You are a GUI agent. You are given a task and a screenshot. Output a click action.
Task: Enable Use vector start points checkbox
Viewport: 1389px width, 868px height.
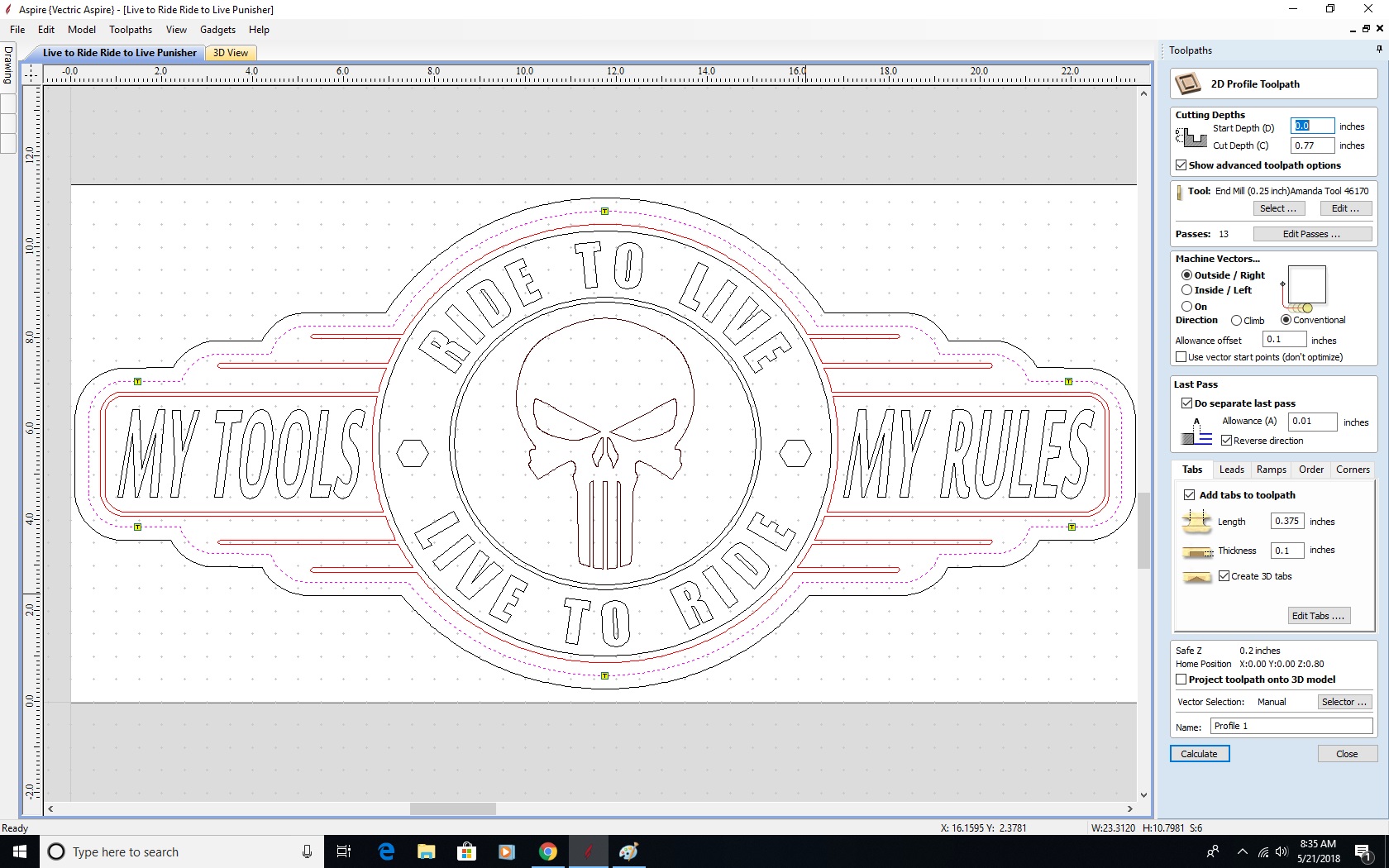[1181, 357]
